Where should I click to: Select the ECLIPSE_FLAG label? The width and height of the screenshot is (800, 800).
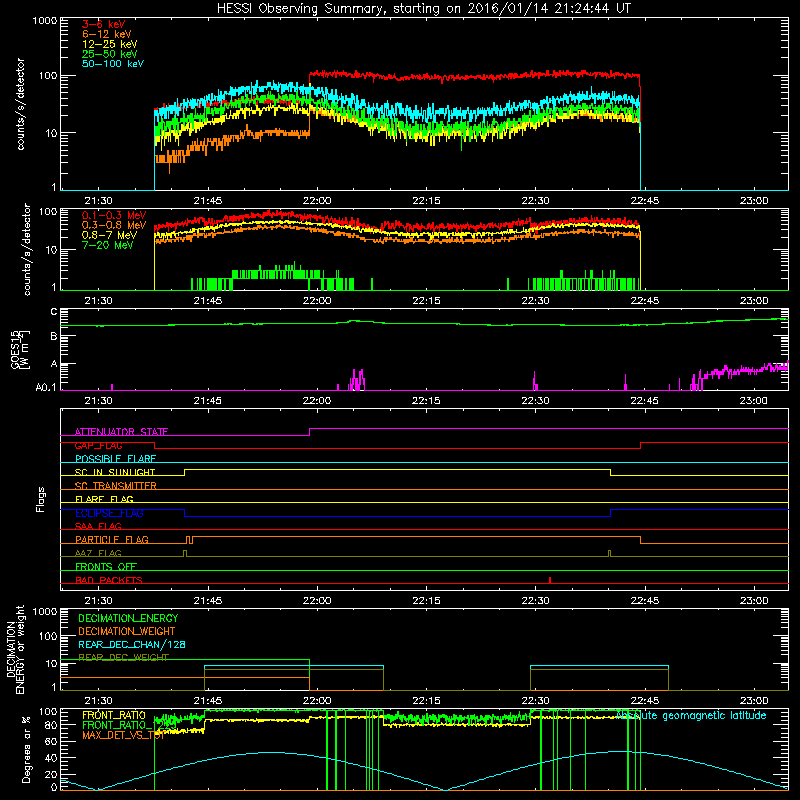[109, 513]
